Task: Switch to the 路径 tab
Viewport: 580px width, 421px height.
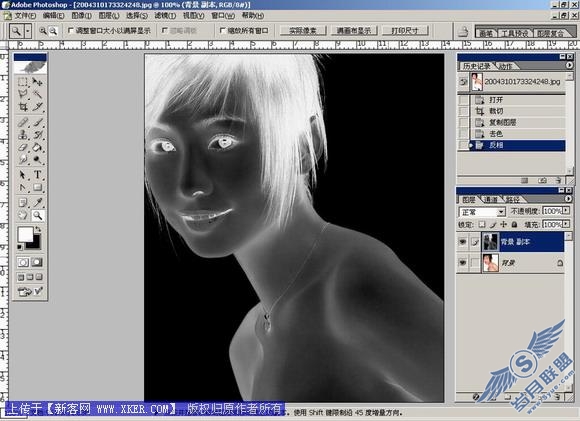Action: 512,200
